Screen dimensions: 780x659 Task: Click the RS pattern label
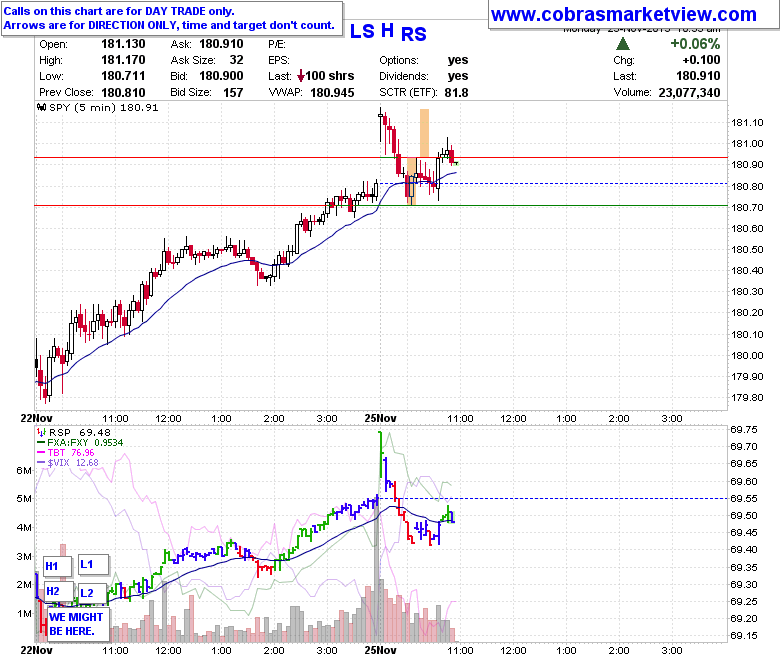pyautogui.click(x=414, y=34)
